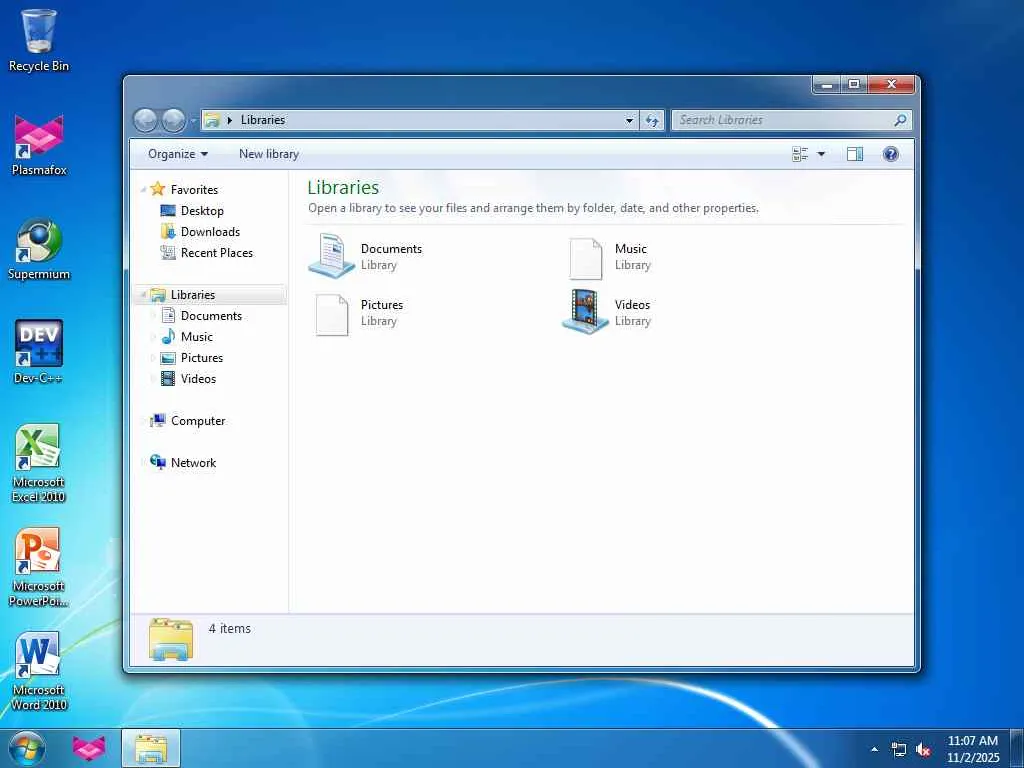
Task: Toggle the preview pane button
Action: click(x=855, y=154)
